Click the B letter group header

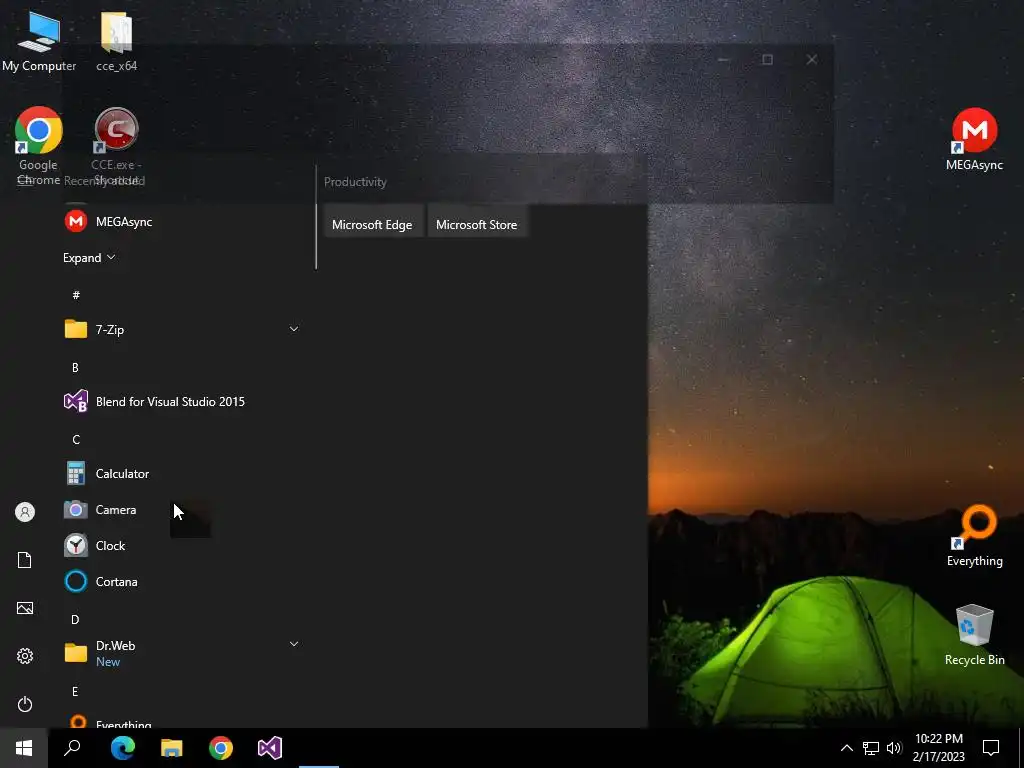(x=75, y=368)
